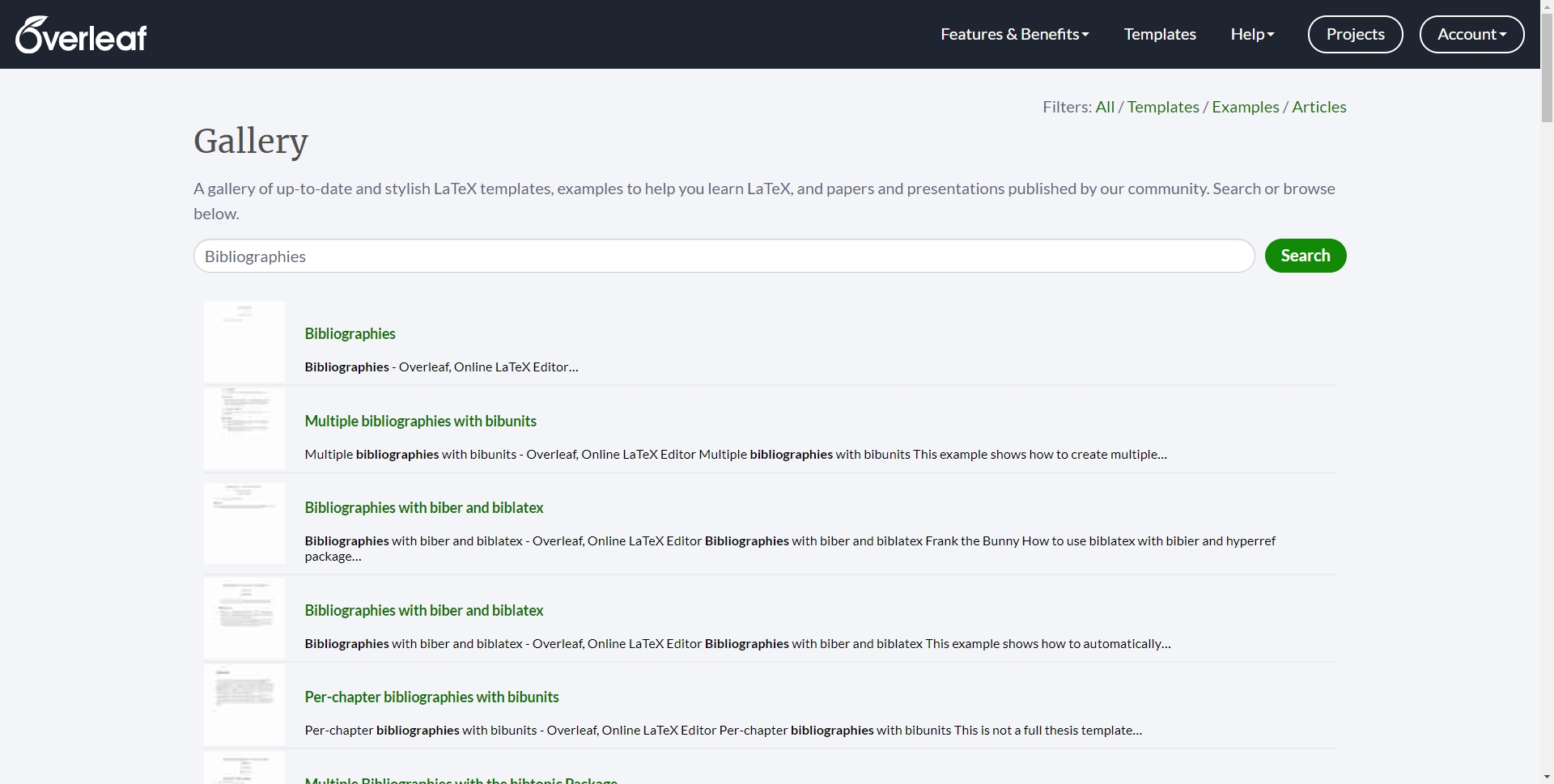This screenshot has height=784, width=1554.
Task: Open the Multiple bibliographies with bibunits thumbnail
Action: coord(244,429)
